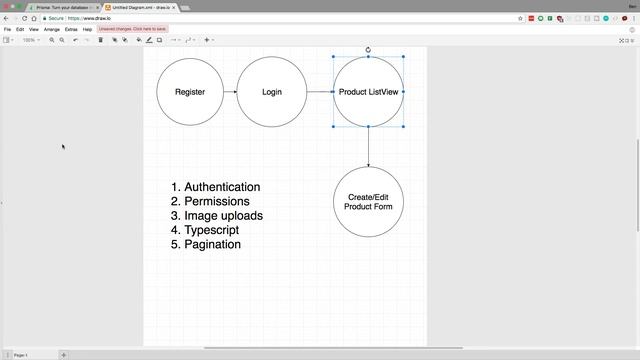Screen dimensions: 640x360
Task: Send selected shape to back
Action: [x=125, y=40]
